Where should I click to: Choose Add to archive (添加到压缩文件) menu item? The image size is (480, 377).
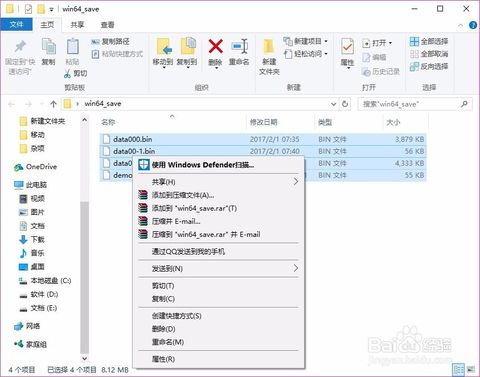pos(219,195)
